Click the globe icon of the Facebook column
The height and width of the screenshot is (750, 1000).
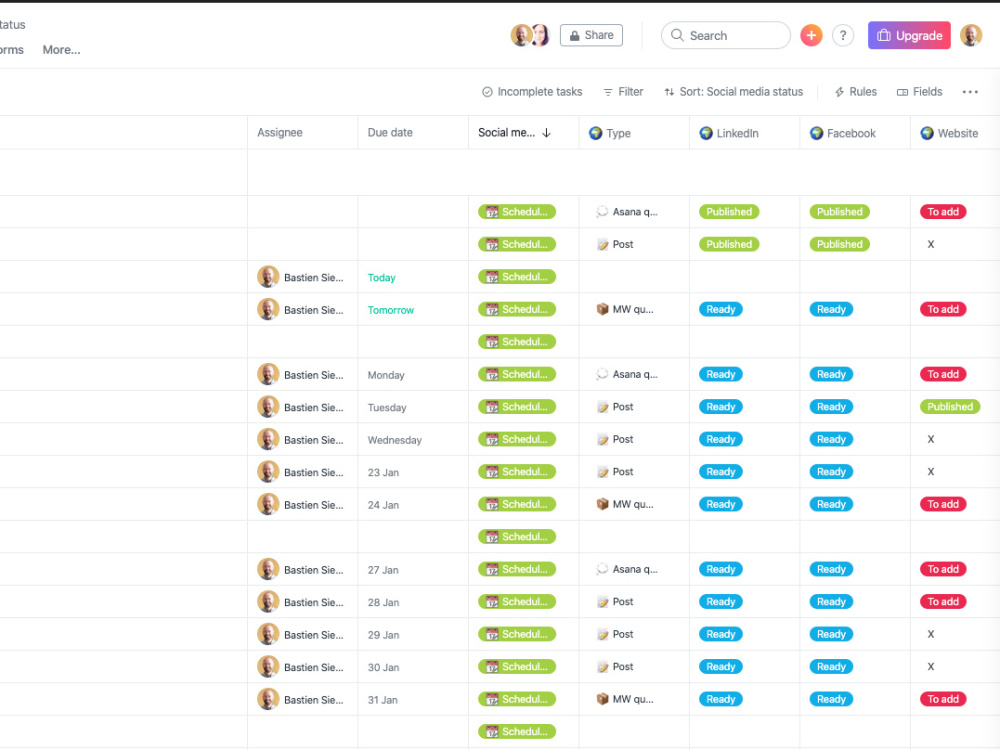click(816, 133)
